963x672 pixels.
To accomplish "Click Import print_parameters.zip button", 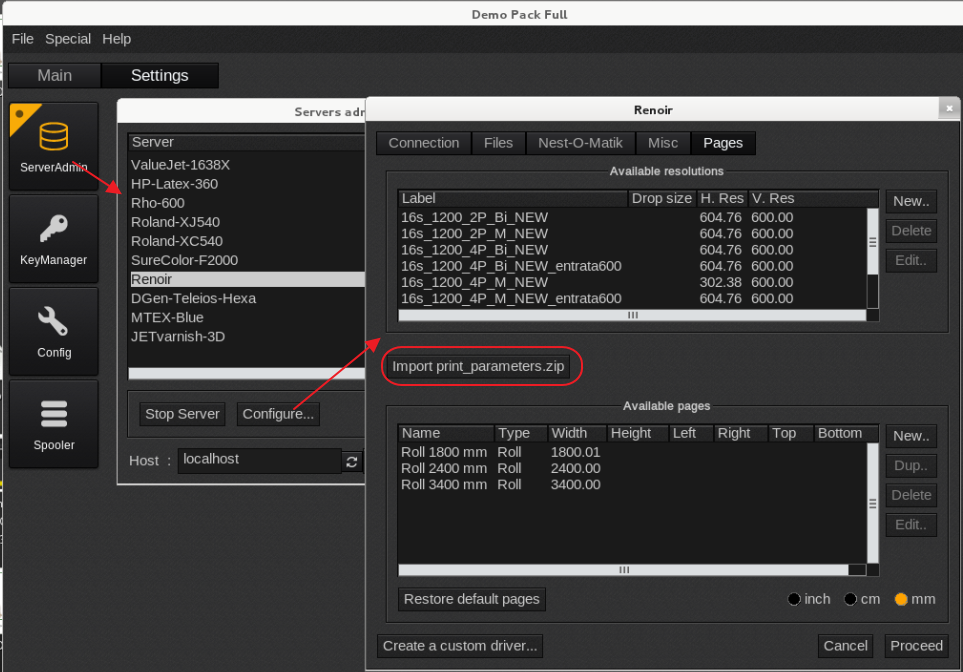I will coord(478,366).
